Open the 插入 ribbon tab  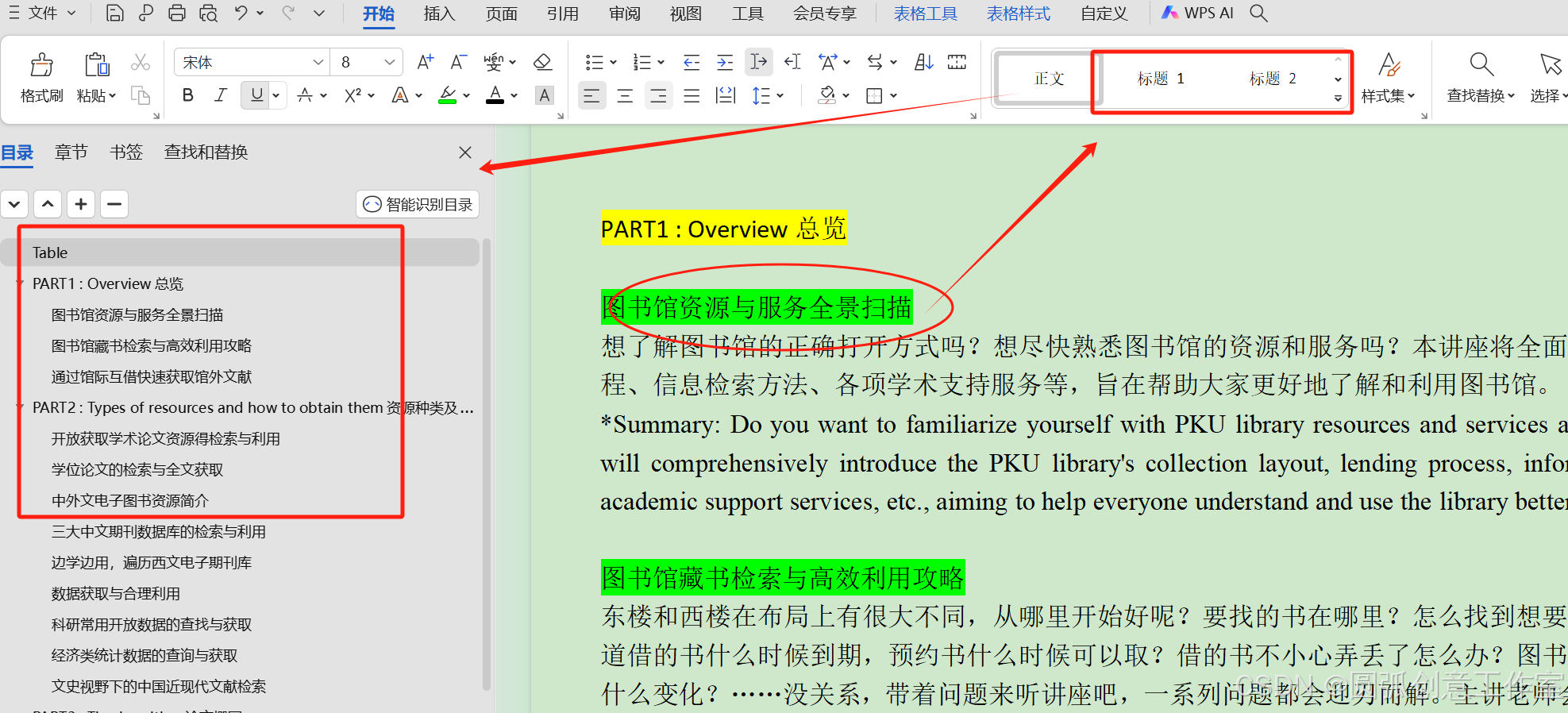(x=439, y=13)
